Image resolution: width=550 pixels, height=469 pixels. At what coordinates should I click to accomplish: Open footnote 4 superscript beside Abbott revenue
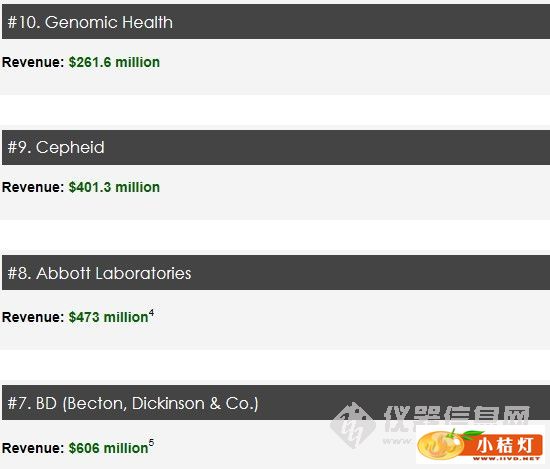click(x=151, y=313)
